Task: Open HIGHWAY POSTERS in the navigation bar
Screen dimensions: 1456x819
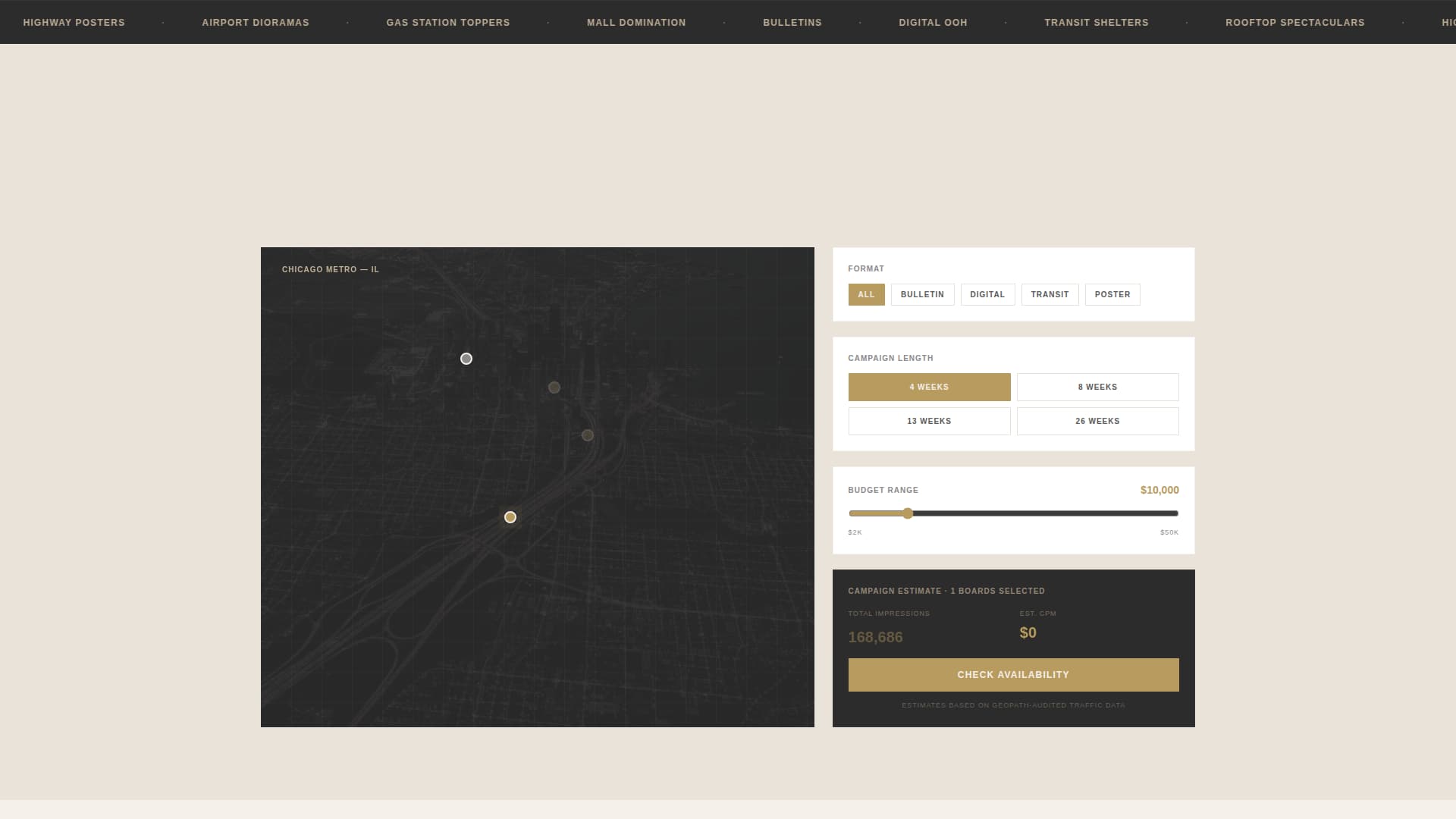Action: [x=72, y=22]
